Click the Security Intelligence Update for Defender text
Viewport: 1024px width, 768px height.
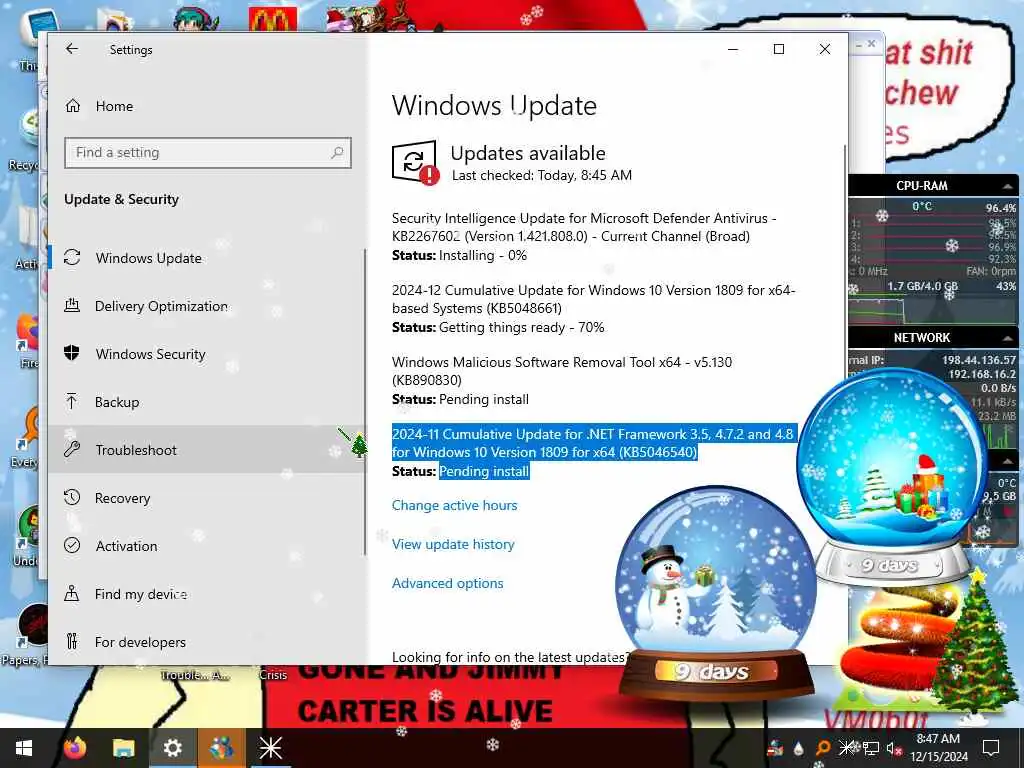point(584,227)
